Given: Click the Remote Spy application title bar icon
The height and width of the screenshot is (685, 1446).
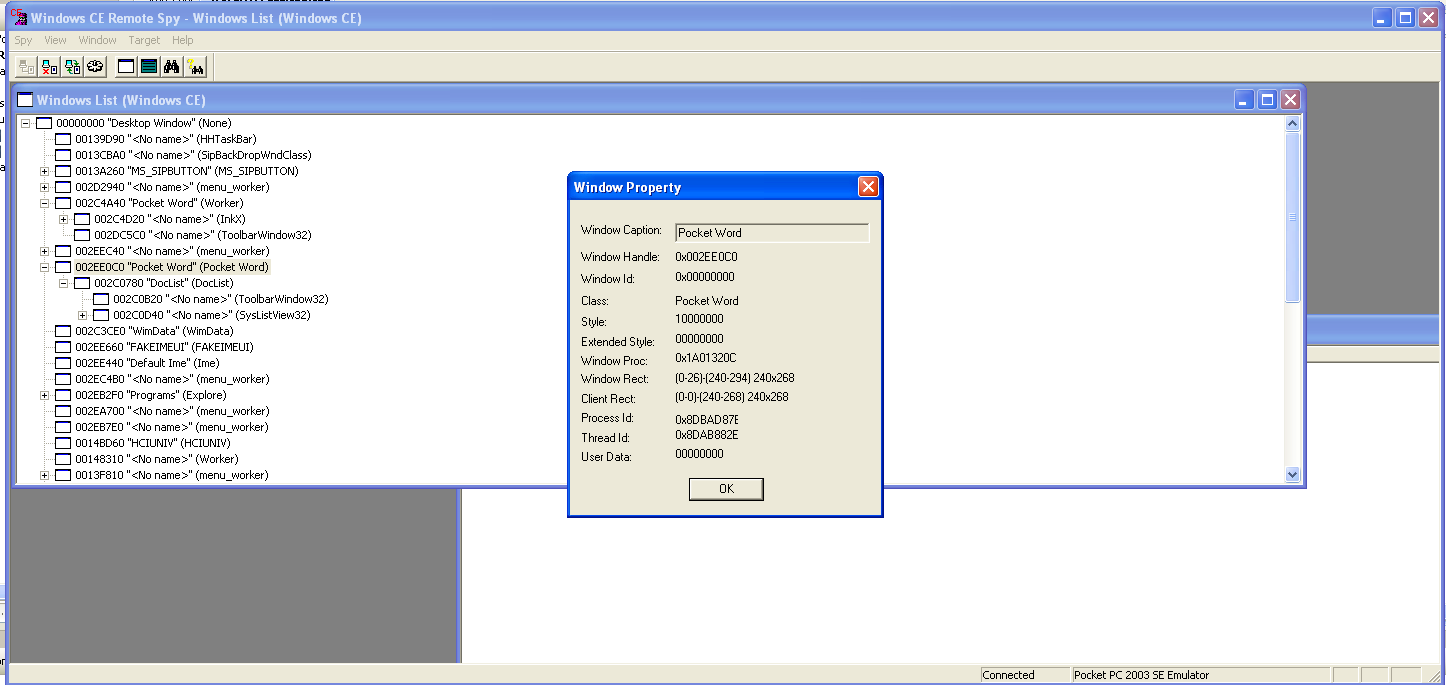Looking at the screenshot, I should click(x=18, y=17).
